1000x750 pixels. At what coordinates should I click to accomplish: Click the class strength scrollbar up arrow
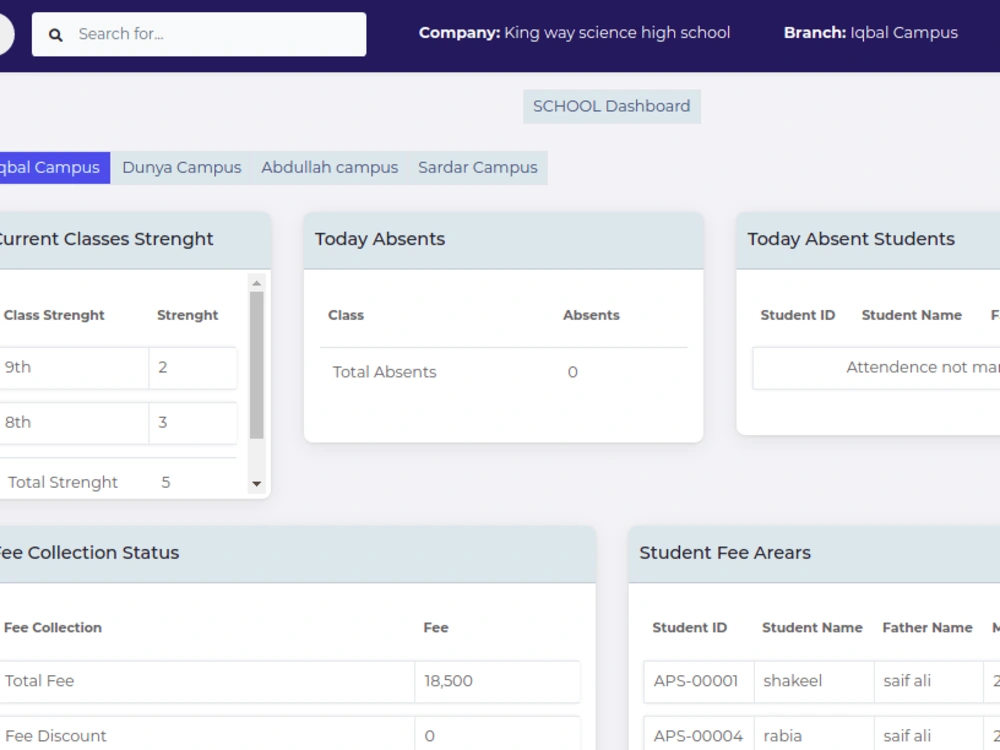coord(256,283)
